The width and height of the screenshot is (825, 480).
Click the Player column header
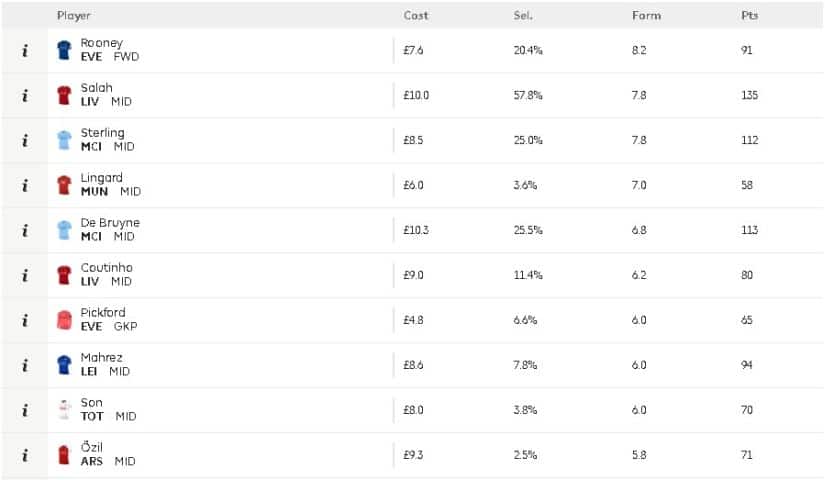74,16
